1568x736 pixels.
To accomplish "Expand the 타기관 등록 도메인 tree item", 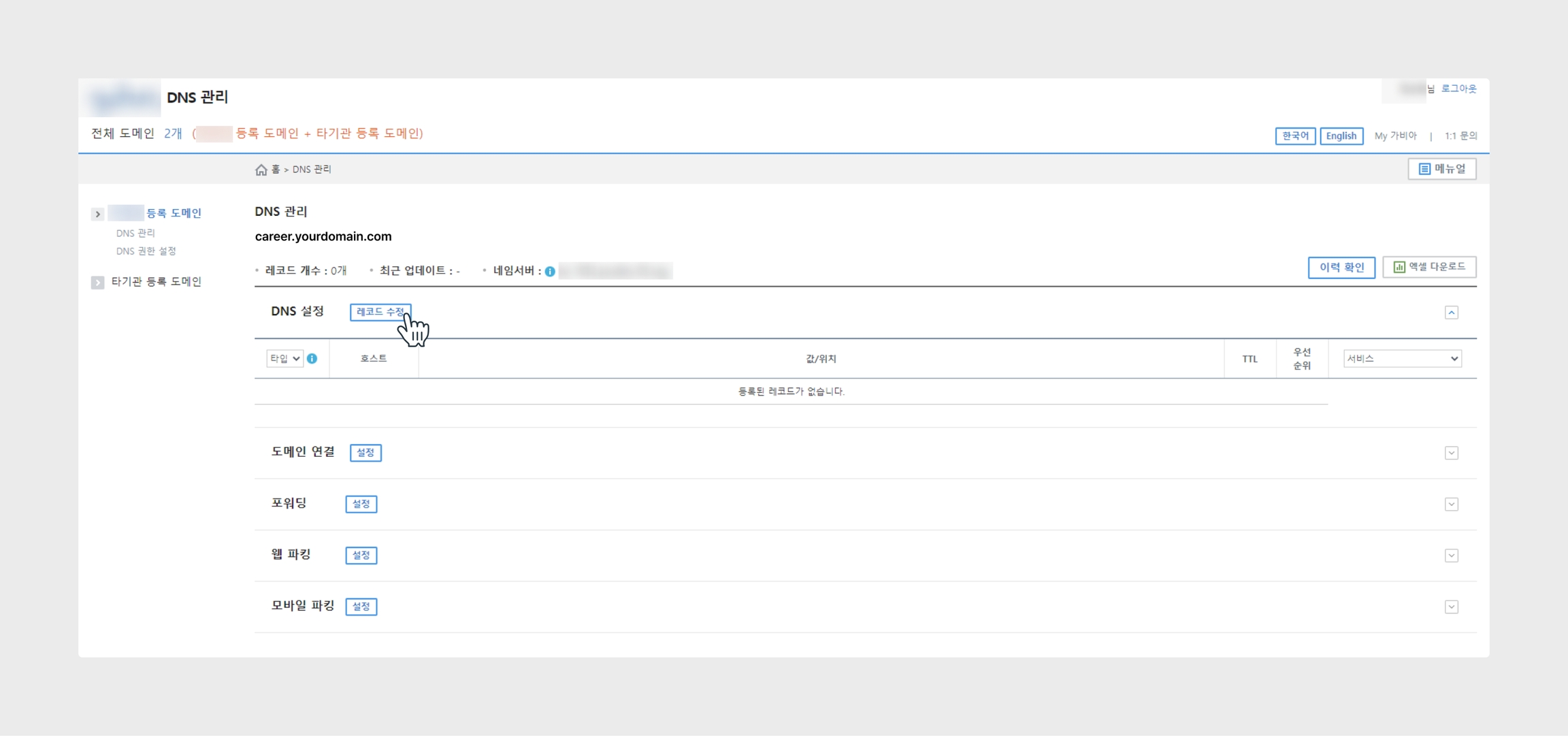I will (x=97, y=282).
